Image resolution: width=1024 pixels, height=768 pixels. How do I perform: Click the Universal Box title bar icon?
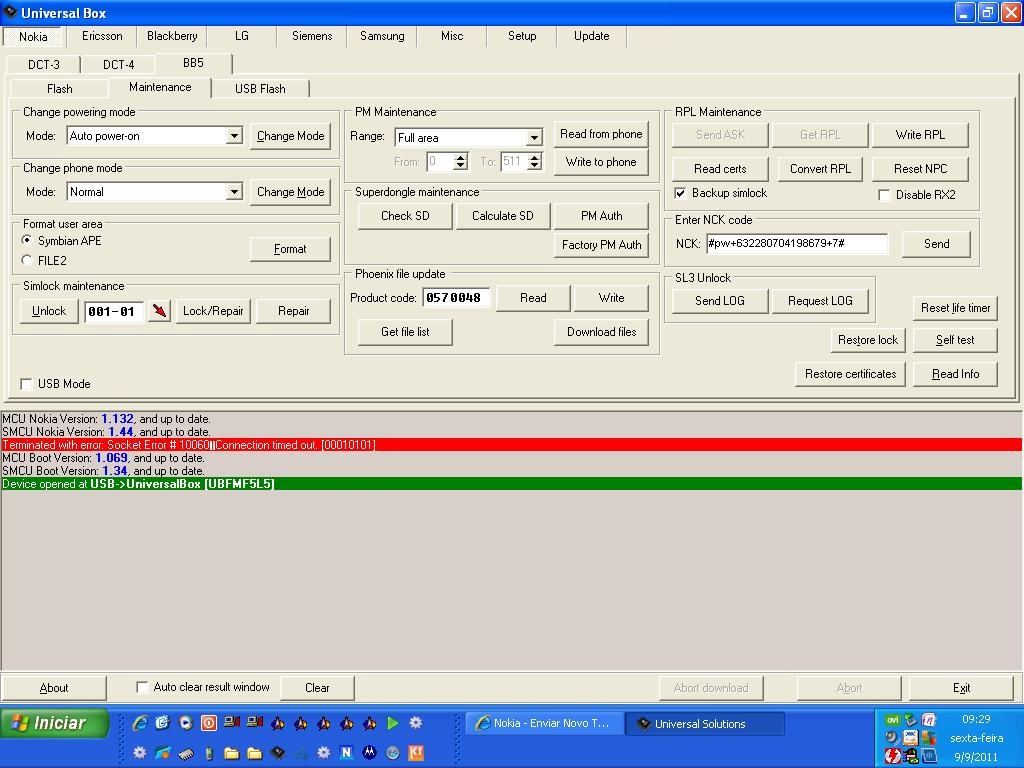[x=11, y=12]
